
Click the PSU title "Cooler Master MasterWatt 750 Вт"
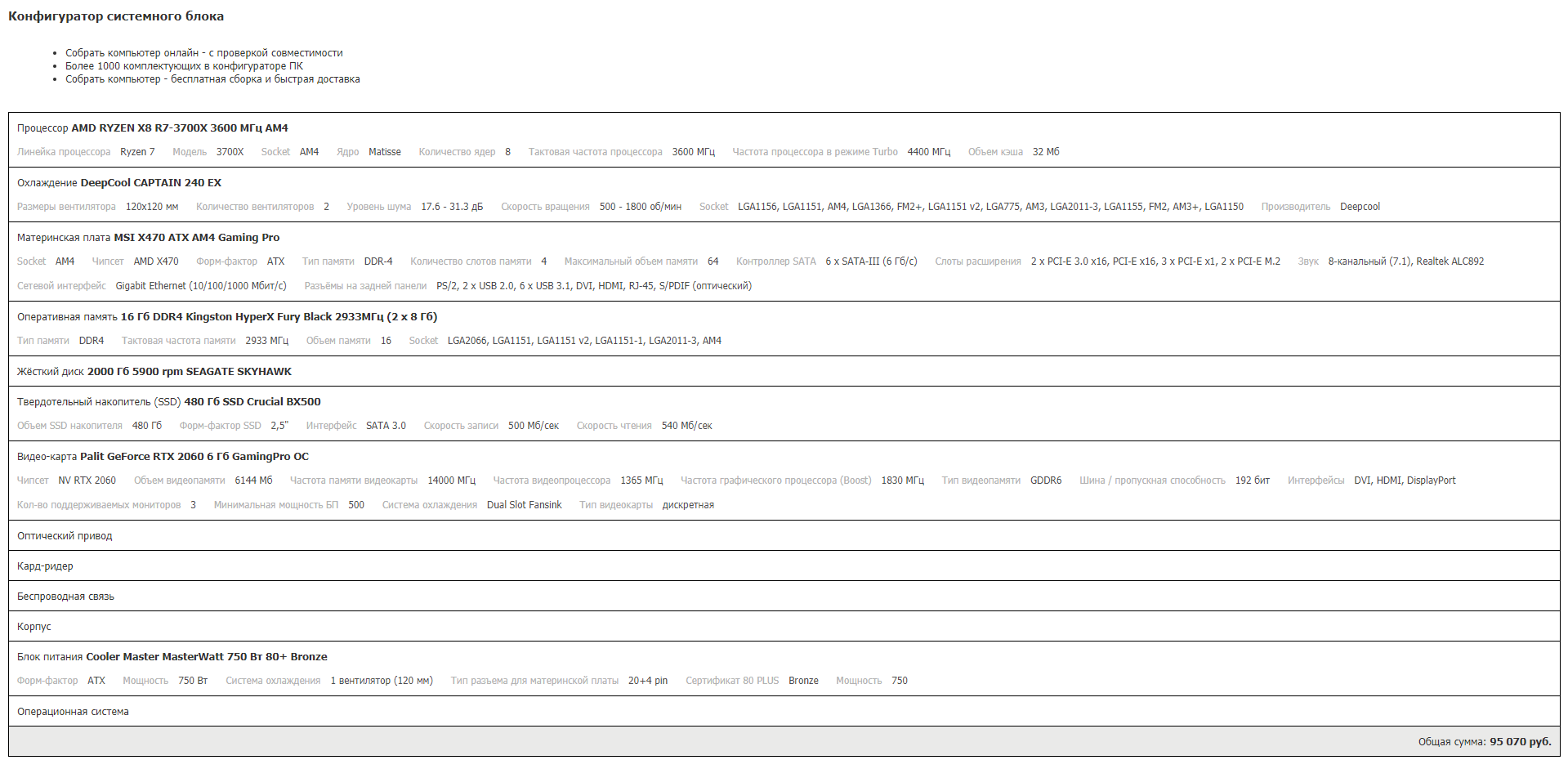[207, 657]
